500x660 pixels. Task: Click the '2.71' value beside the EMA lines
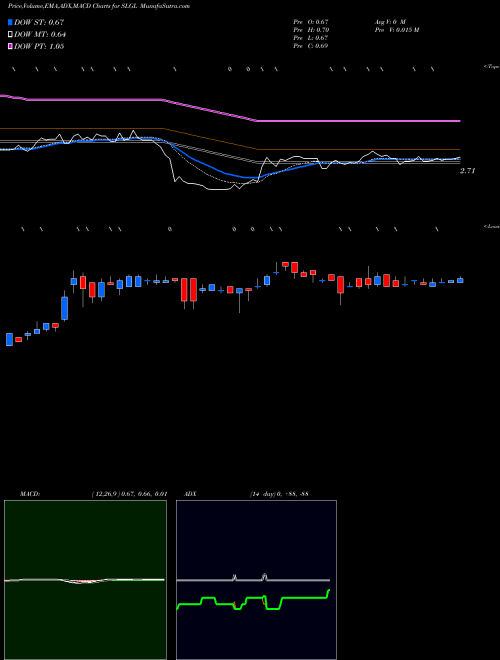point(467,171)
